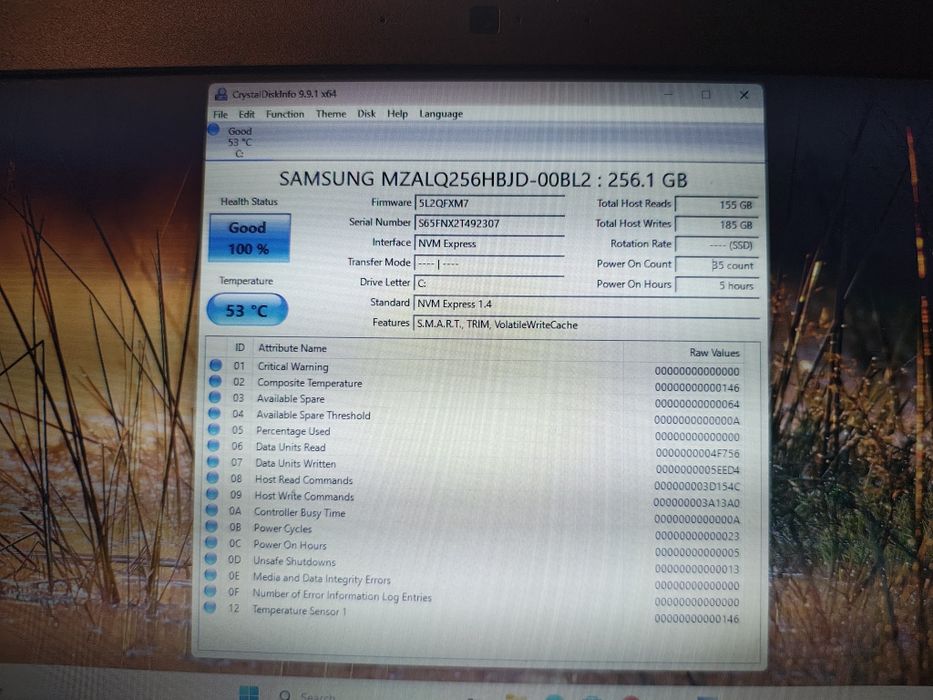The height and width of the screenshot is (700, 933).
Task: Select the Host Write Commands attribute name
Action: click(304, 496)
